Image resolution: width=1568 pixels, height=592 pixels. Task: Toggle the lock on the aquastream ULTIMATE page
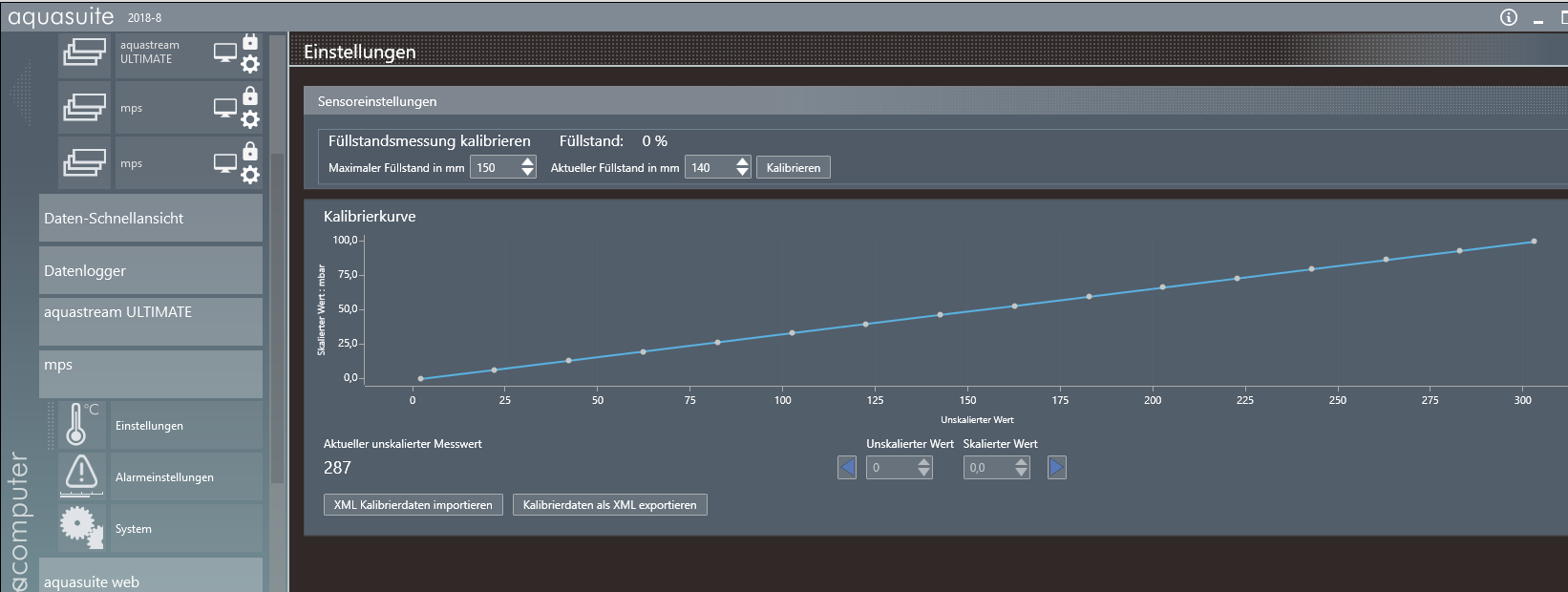point(250,42)
